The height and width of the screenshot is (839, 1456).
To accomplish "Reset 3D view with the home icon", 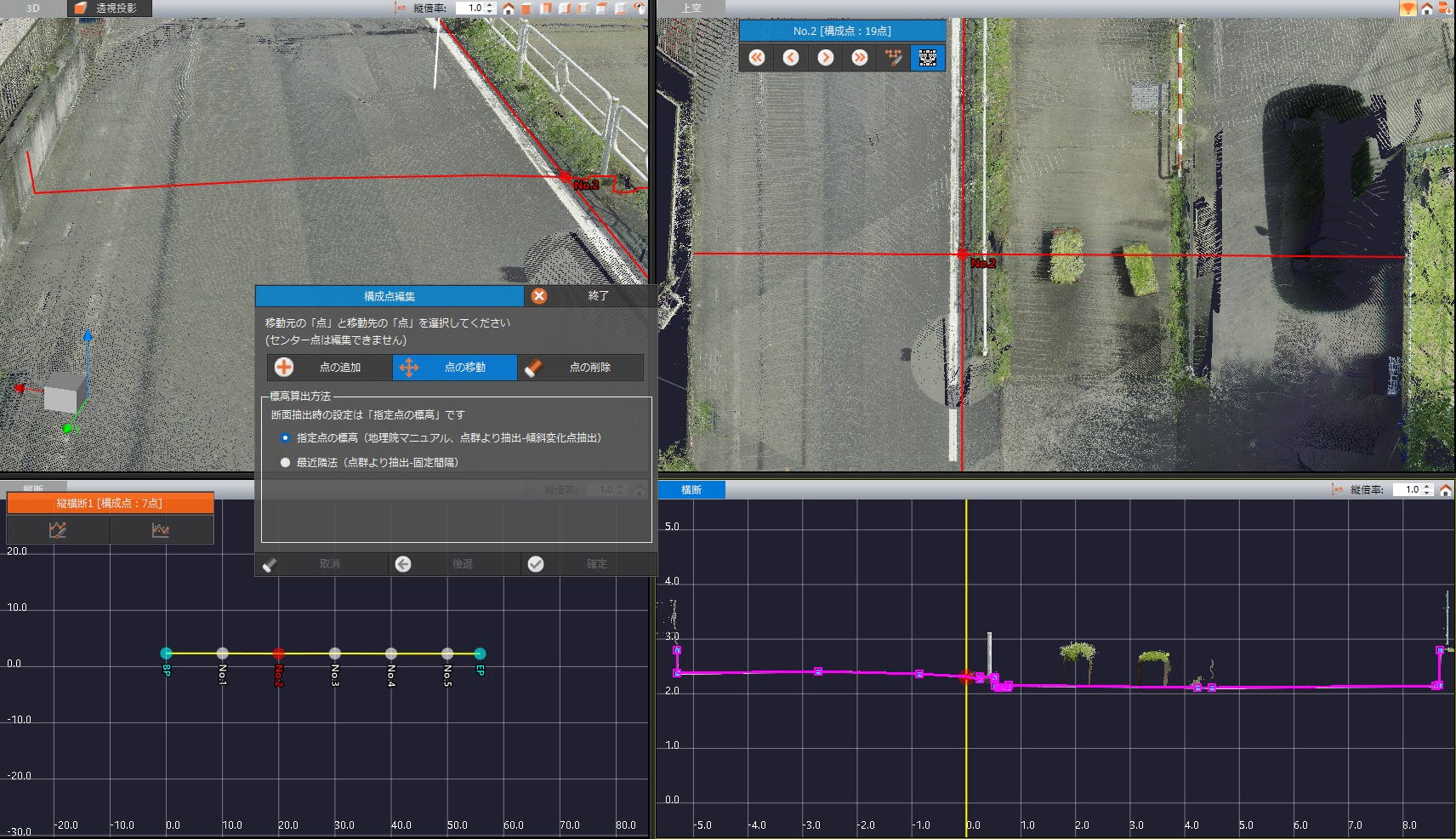I will [x=508, y=9].
